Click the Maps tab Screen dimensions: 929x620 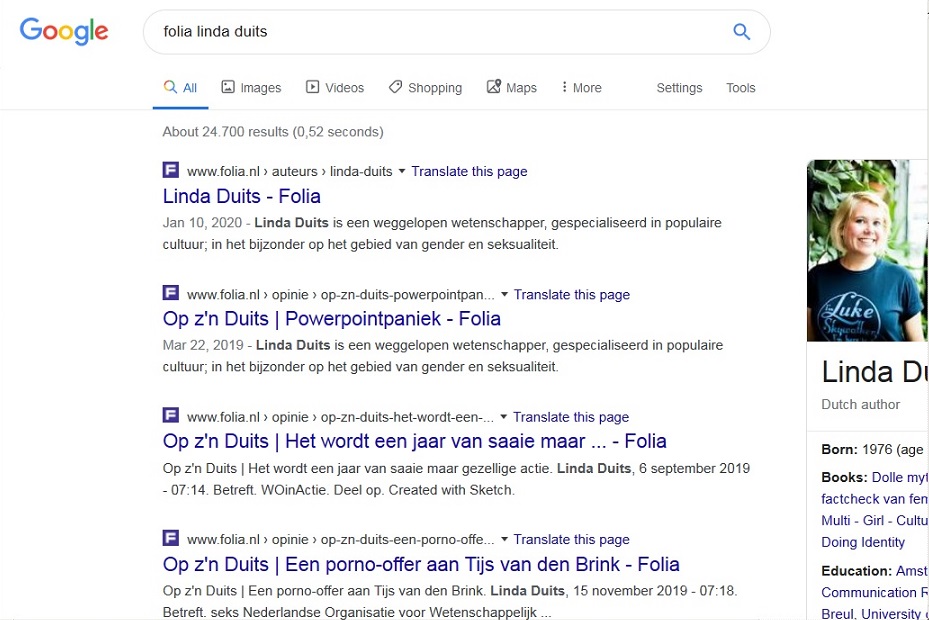pyautogui.click(x=511, y=88)
